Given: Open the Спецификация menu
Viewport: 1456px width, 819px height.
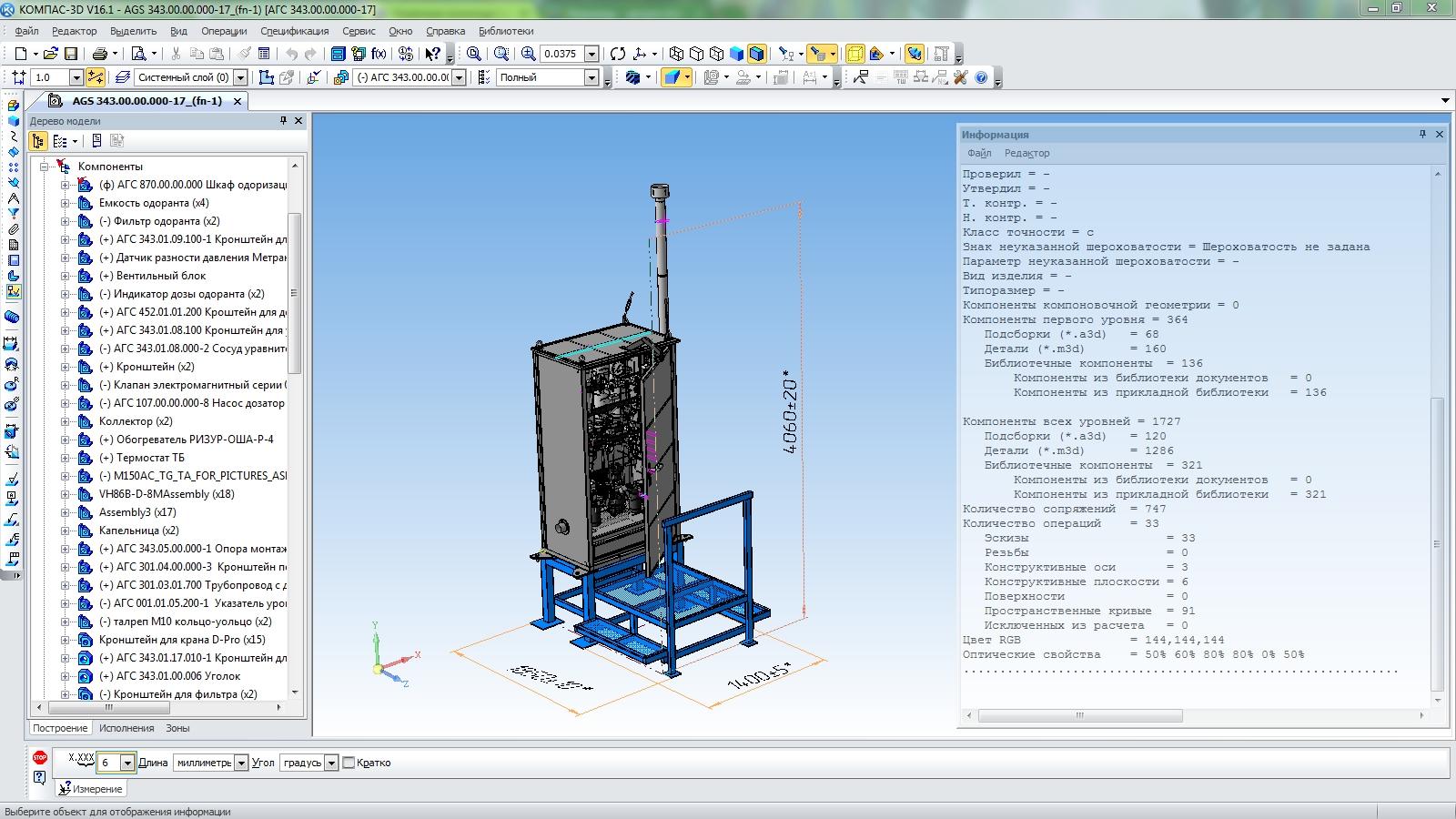Looking at the screenshot, I should point(294,30).
